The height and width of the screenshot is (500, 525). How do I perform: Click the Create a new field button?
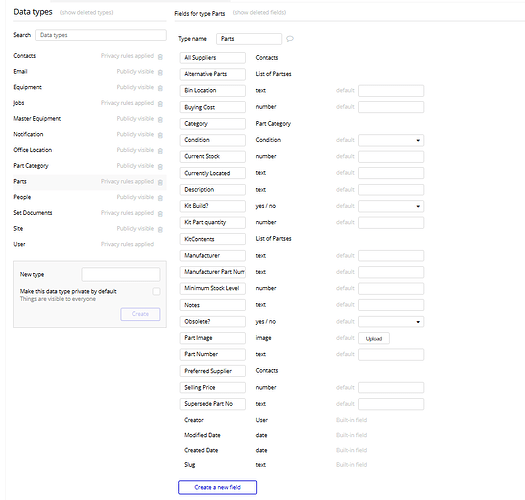coord(218,487)
